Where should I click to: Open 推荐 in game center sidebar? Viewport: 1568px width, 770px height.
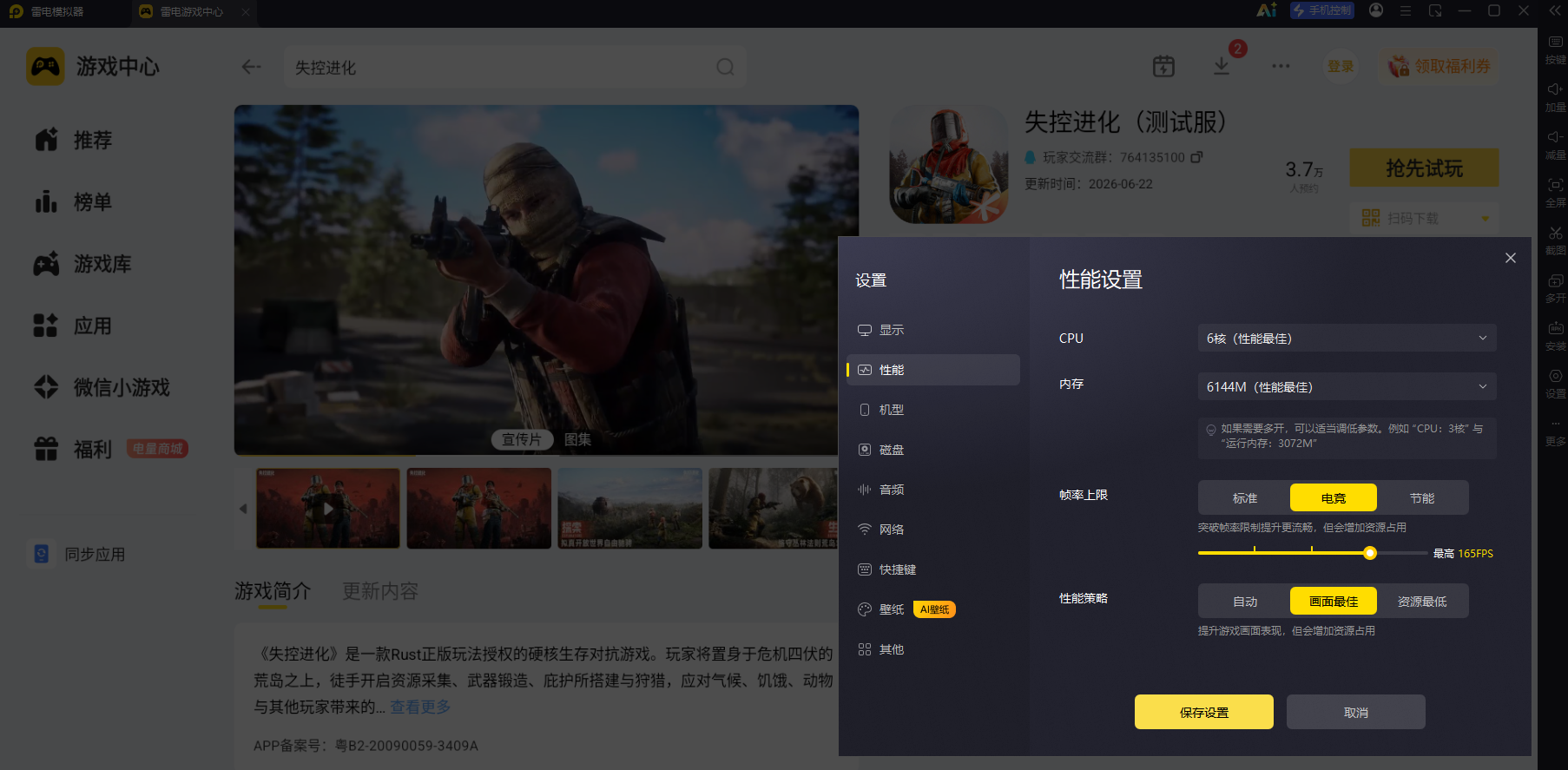coord(73,140)
